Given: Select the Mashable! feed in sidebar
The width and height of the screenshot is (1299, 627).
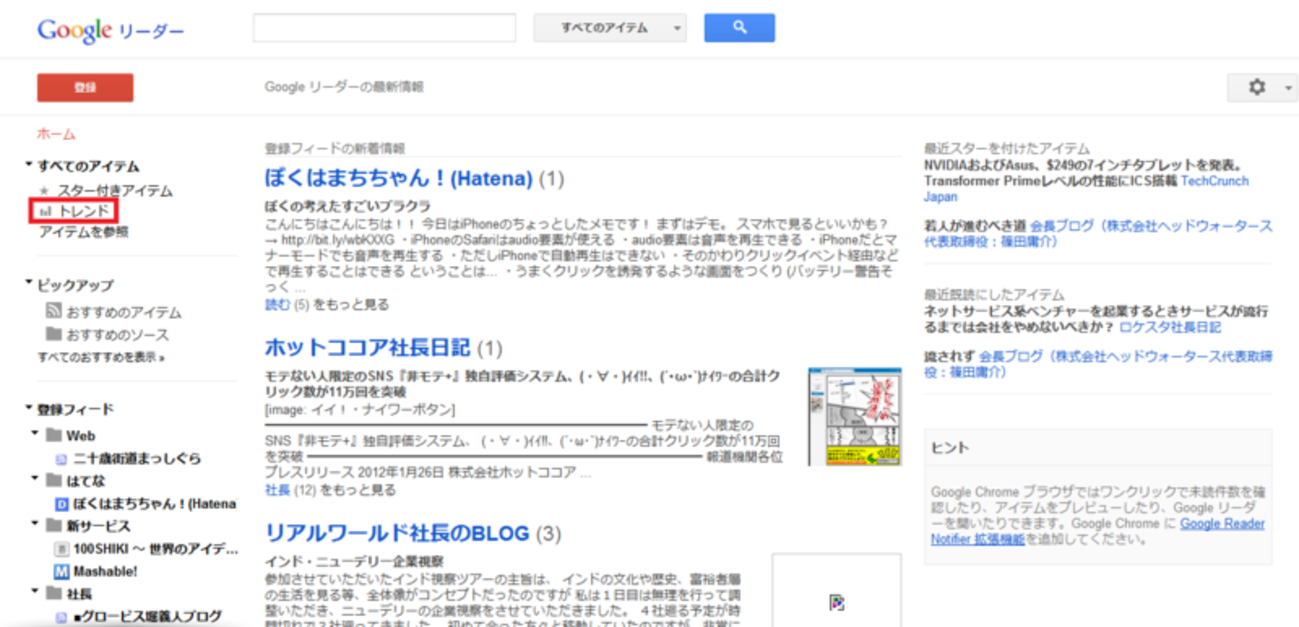Looking at the screenshot, I should [x=105, y=572].
